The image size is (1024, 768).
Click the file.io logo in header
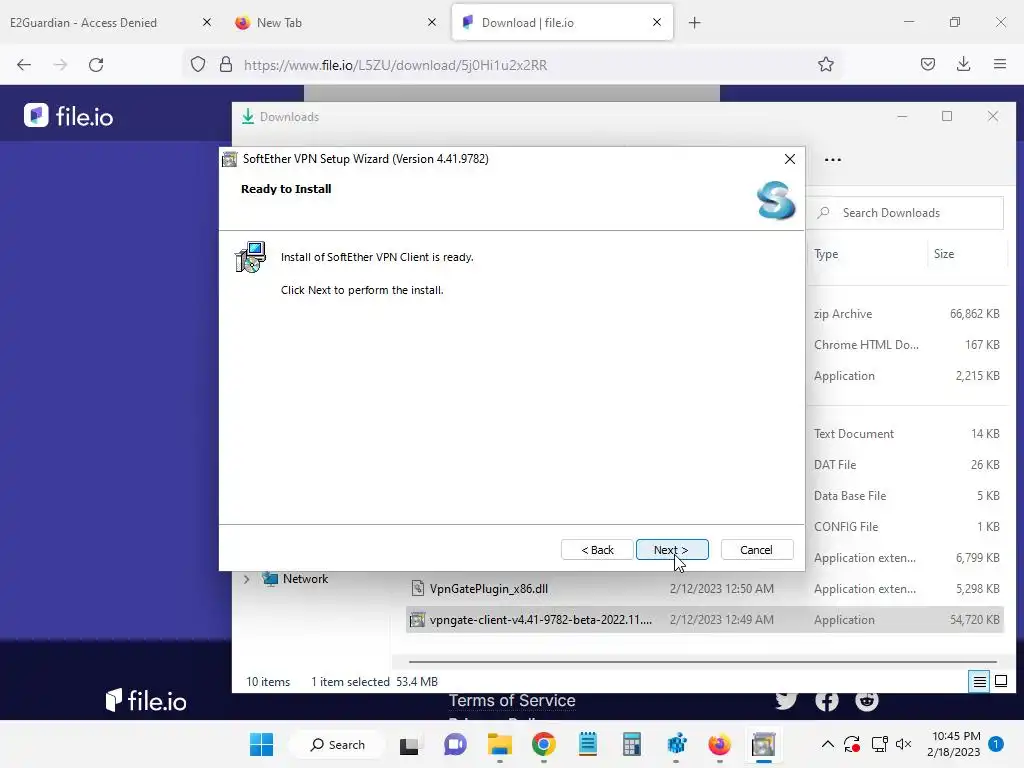coord(69,116)
